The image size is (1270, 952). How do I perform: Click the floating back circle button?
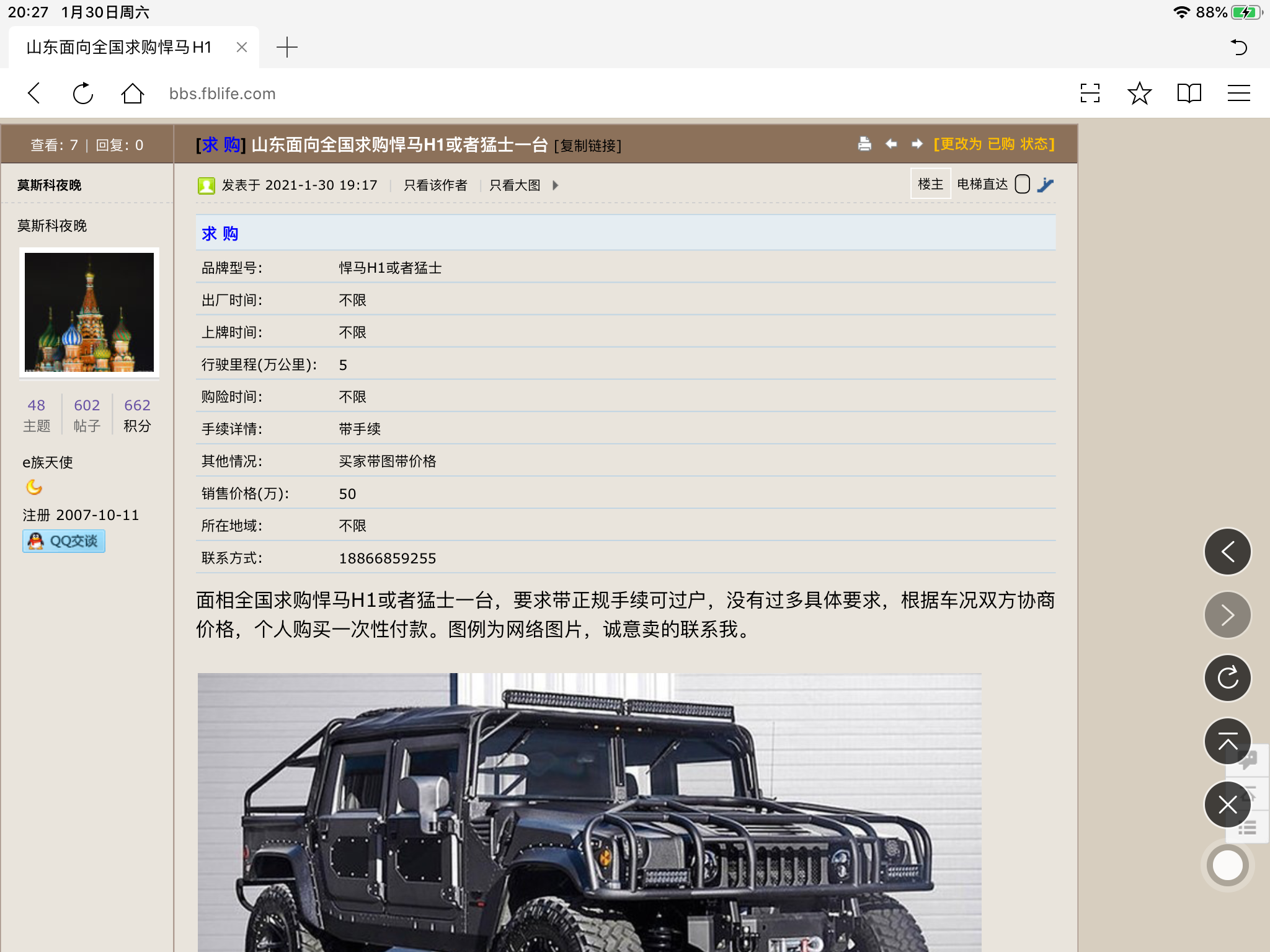1227,552
